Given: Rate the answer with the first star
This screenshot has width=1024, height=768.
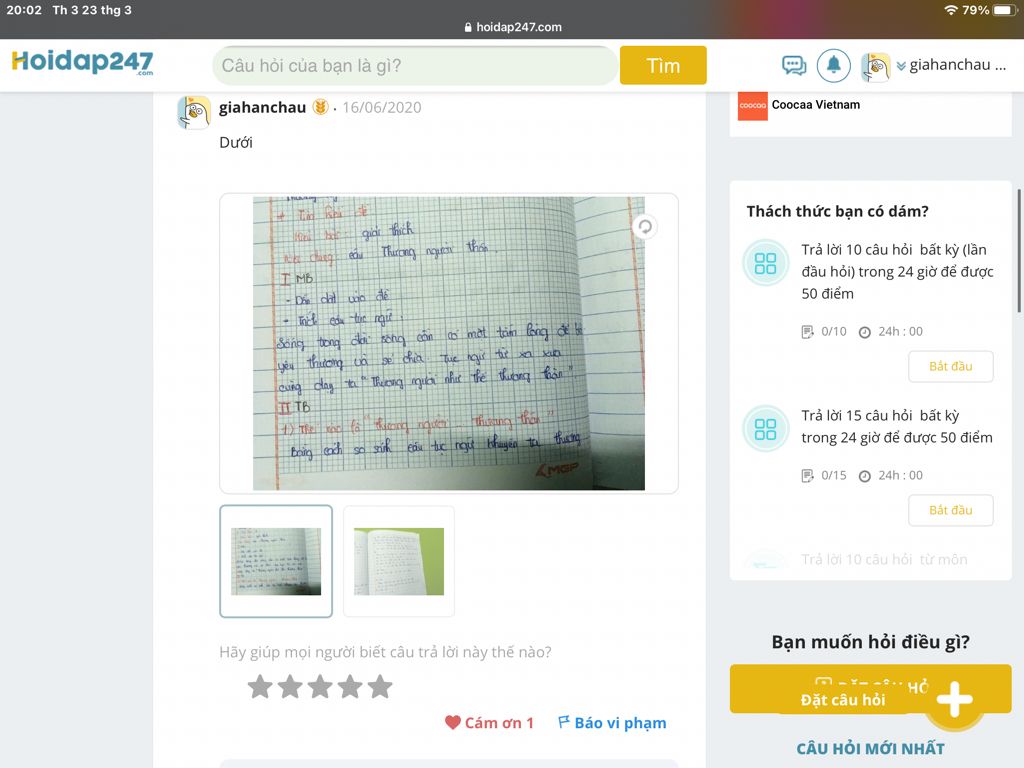Looking at the screenshot, I should coord(260,686).
